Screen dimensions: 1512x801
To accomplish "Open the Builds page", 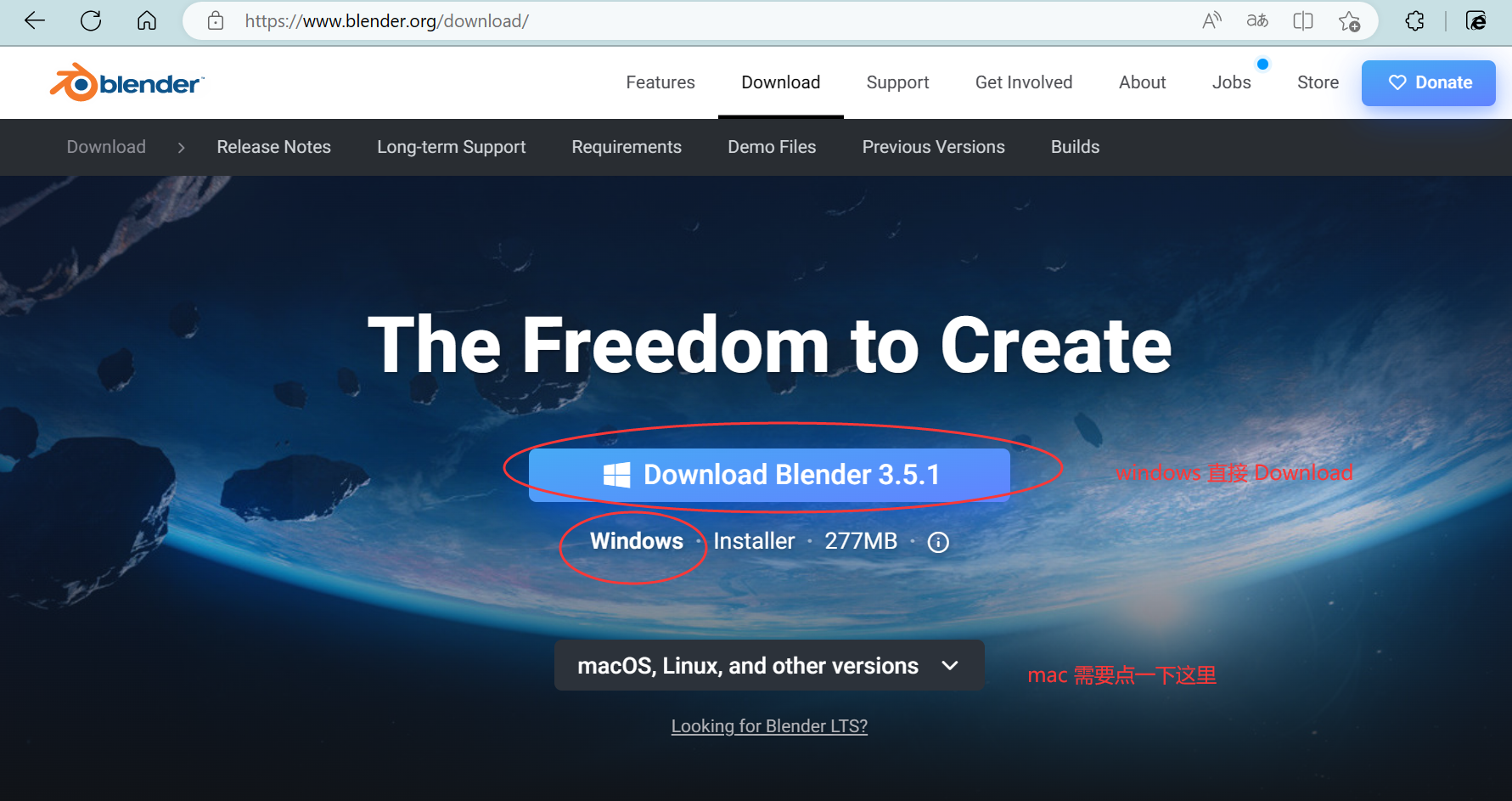I will [x=1075, y=147].
